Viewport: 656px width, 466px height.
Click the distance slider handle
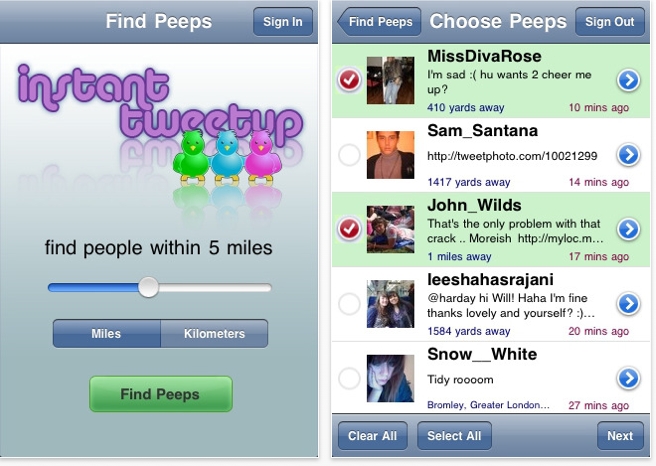[x=148, y=287]
